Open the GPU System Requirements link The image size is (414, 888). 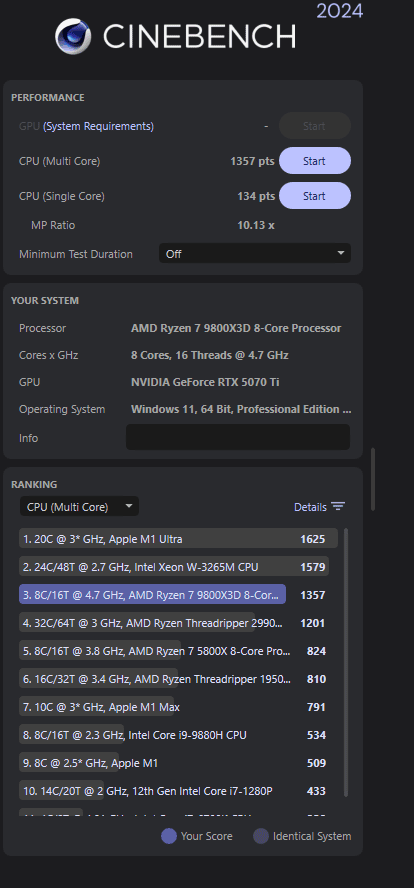click(x=99, y=126)
